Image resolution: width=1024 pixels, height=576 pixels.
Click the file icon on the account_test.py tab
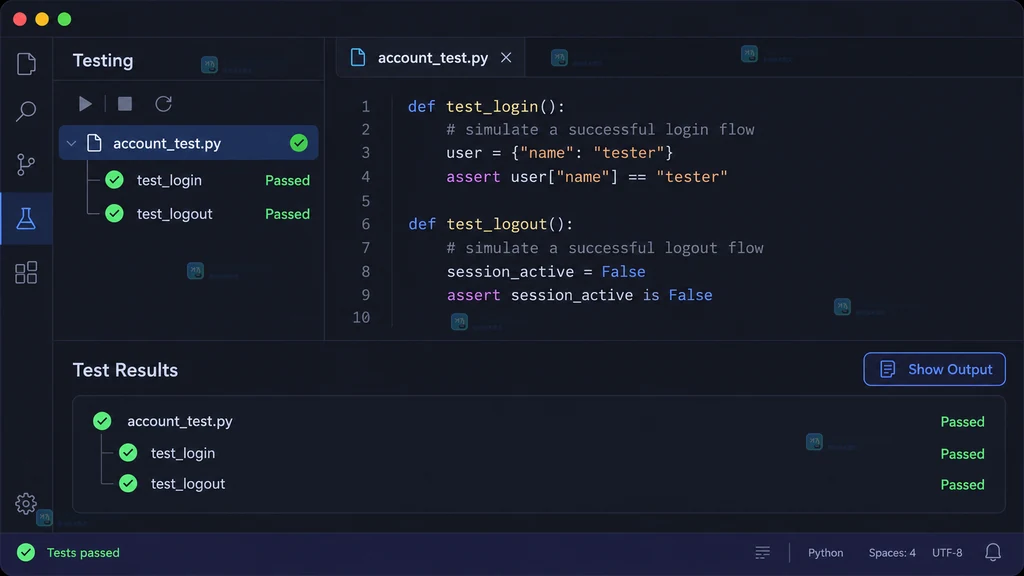[358, 57]
